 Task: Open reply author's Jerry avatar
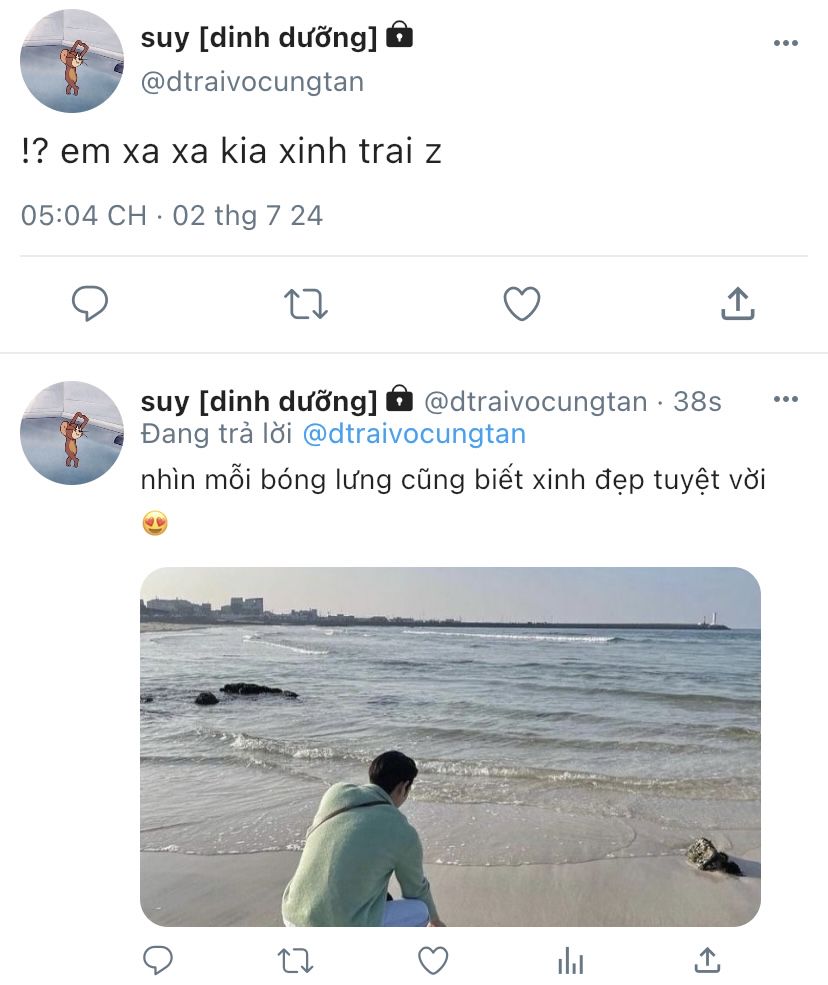click(x=72, y=433)
